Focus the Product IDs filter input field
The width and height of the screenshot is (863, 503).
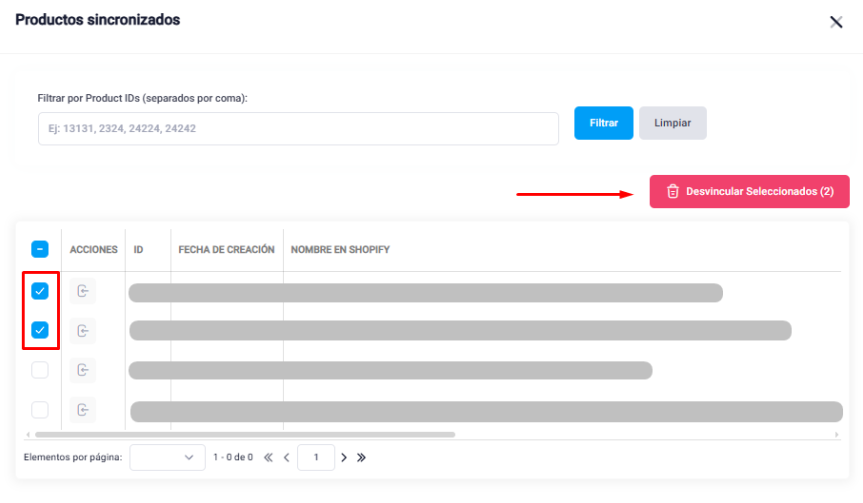pos(298,128)
